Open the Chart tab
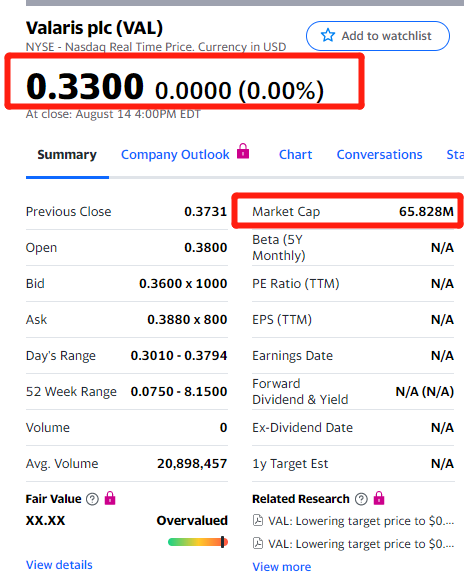 point(295,155)
